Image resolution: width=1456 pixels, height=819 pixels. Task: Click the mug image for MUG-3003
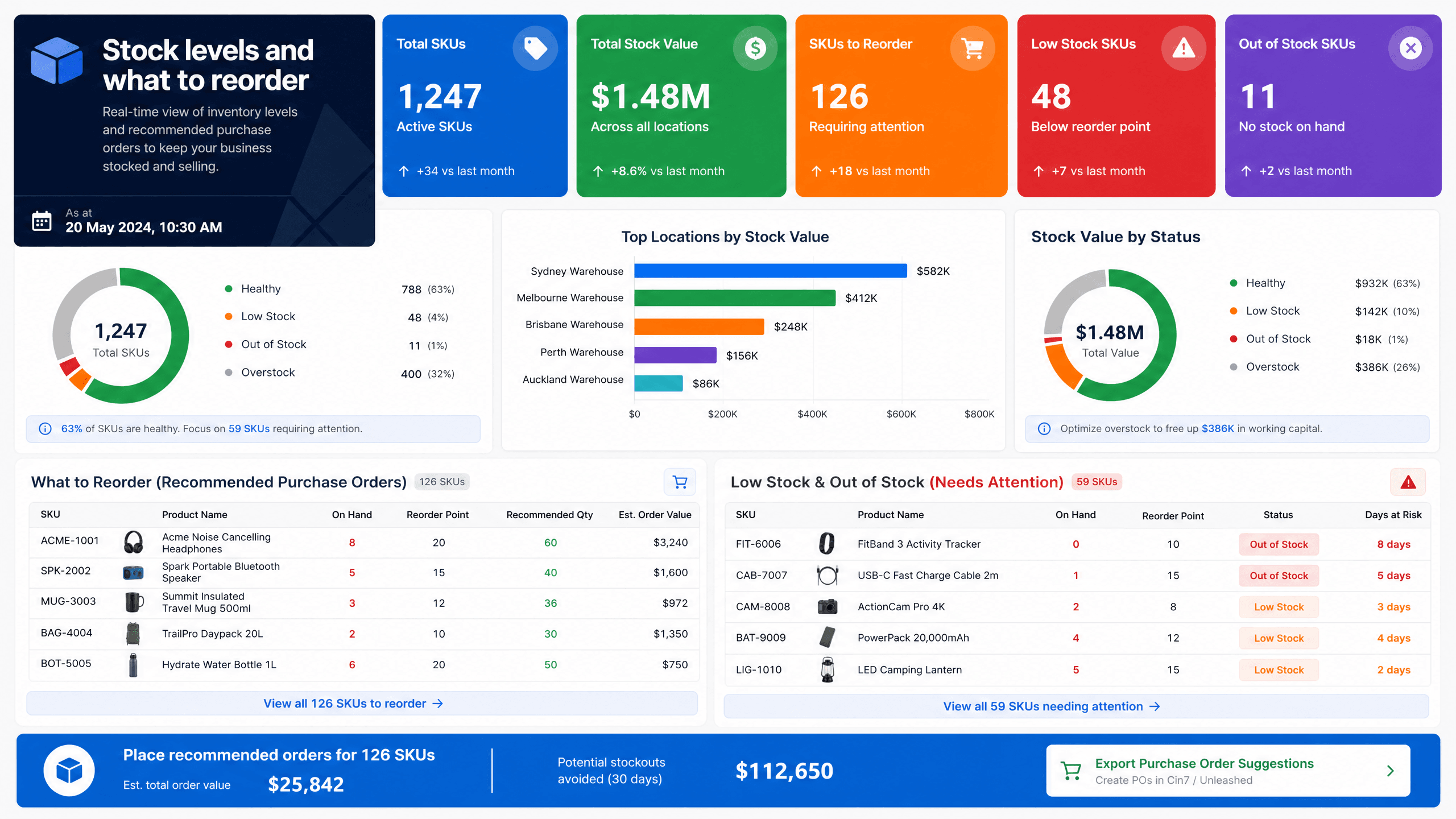[134, 602]
